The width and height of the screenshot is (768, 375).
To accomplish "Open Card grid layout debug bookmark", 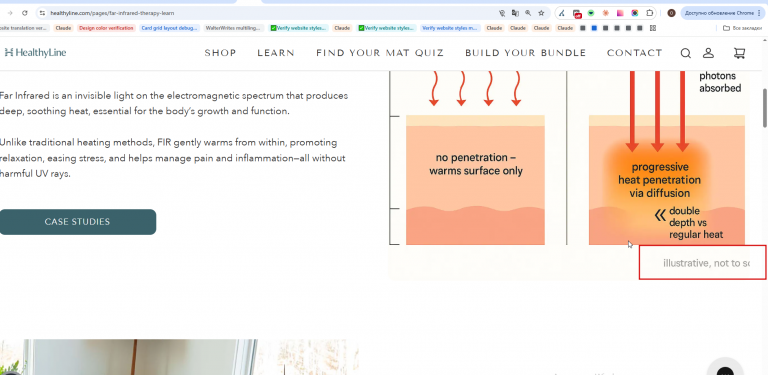I will tap(169, 28).
